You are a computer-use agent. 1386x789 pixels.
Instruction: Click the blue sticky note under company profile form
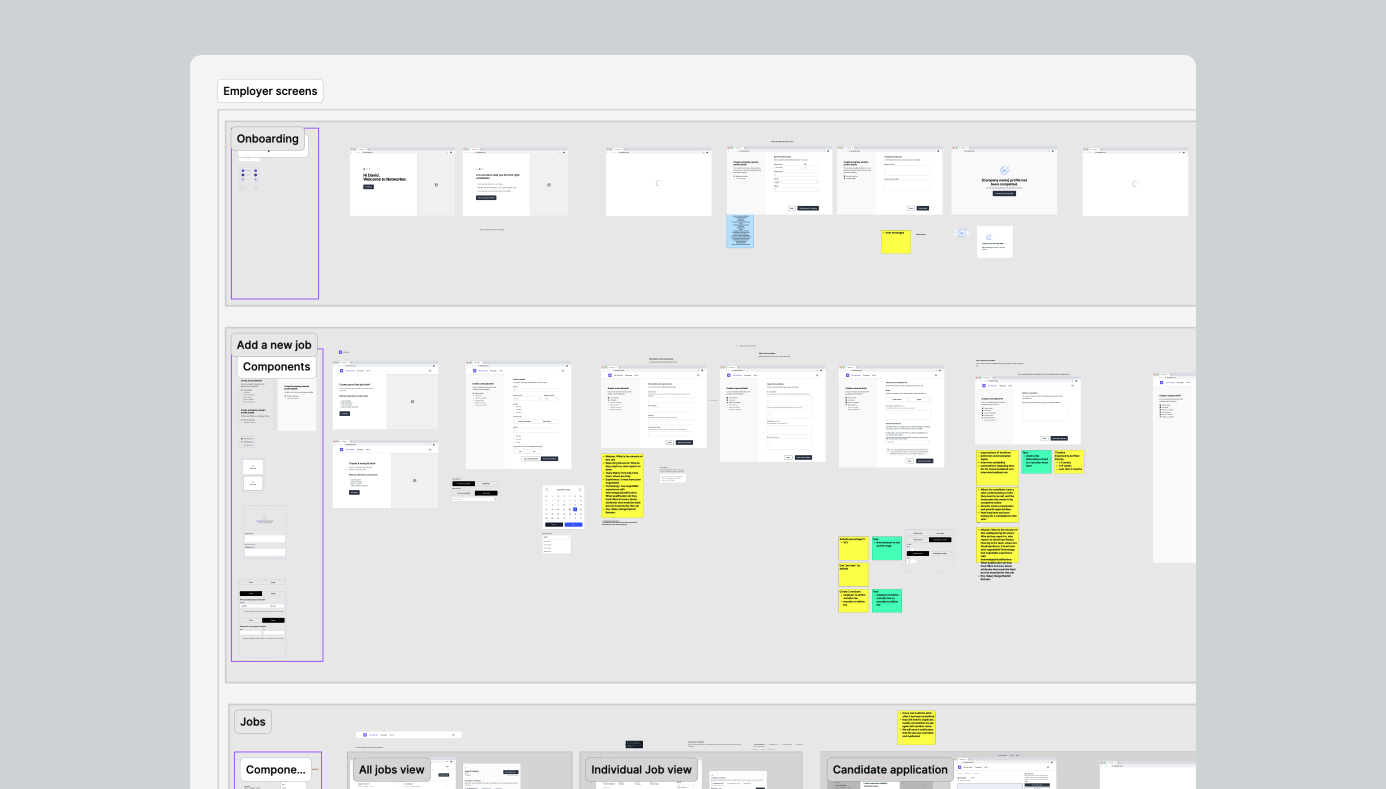(740, 231)
